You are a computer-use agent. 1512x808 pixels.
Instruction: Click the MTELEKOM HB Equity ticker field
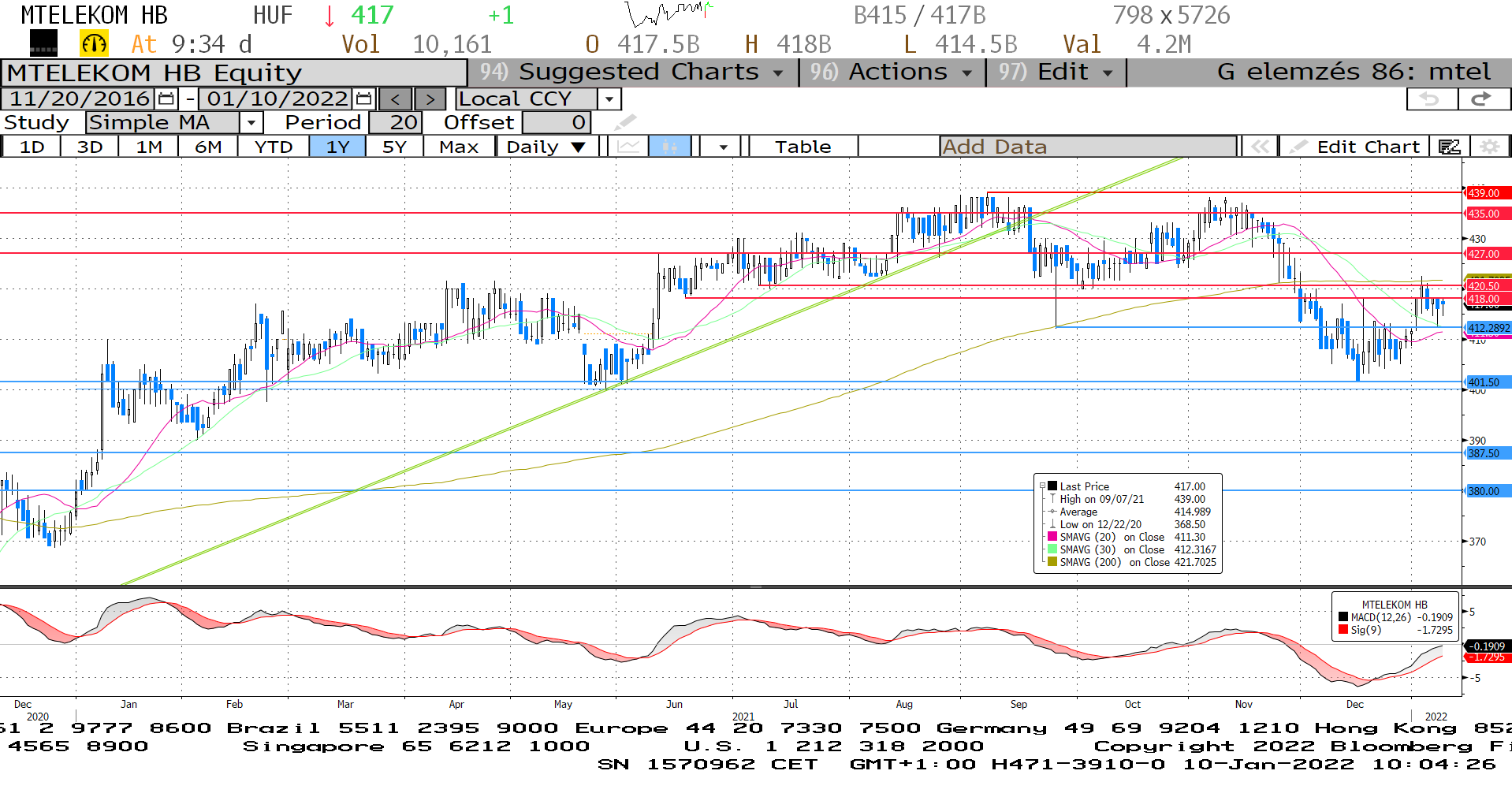click(x=234, y=73)
